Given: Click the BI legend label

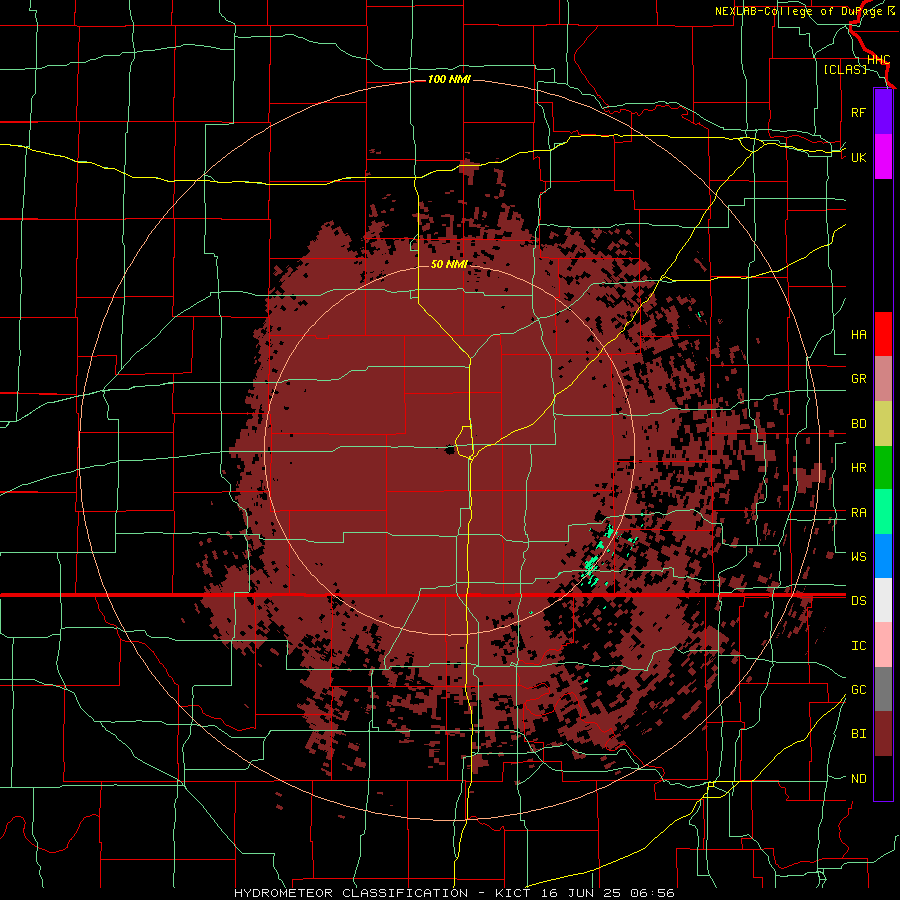Looking at the screenshot, I should 858,734.
